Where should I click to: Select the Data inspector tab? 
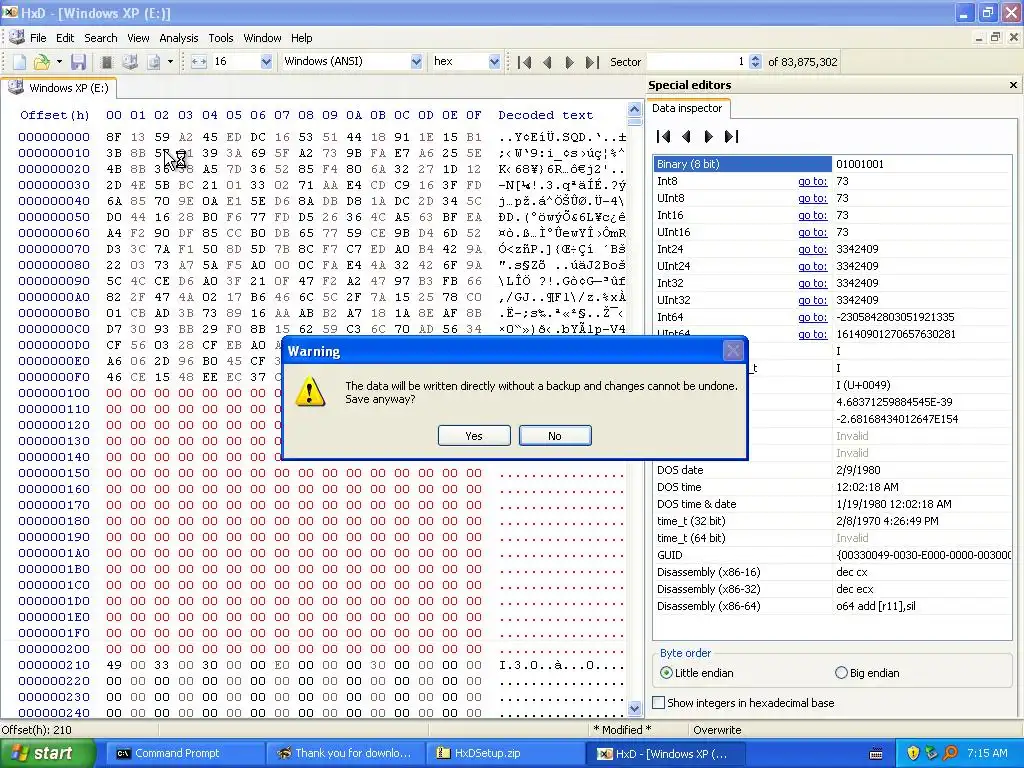coord(687,108)
